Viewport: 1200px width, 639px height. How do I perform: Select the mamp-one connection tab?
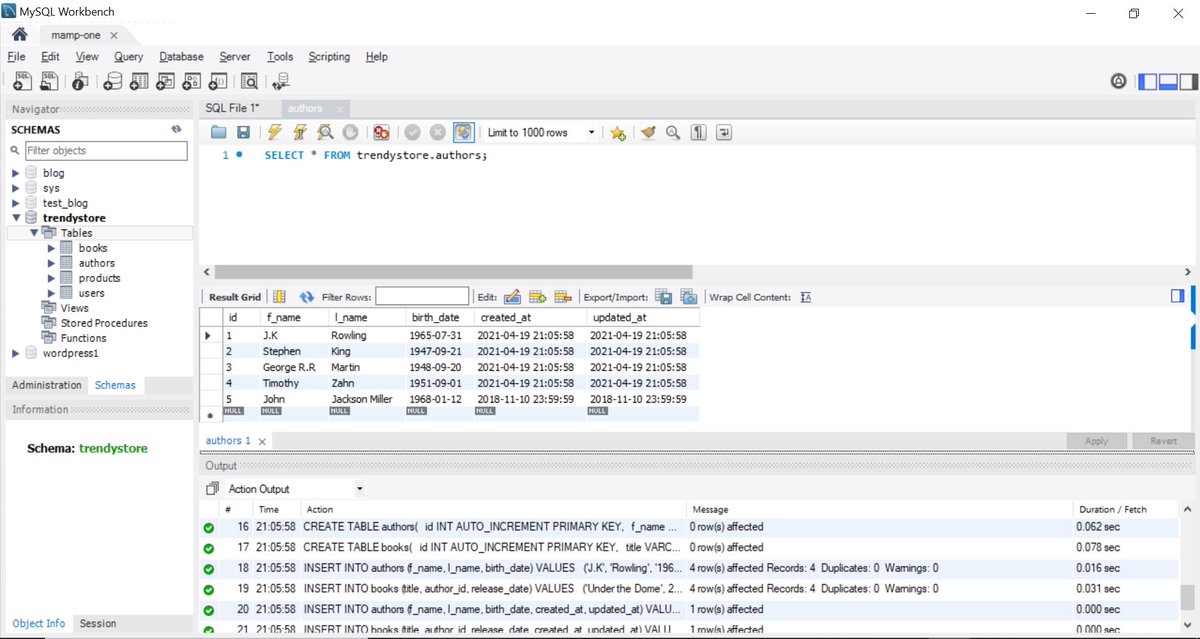(84, 35)
